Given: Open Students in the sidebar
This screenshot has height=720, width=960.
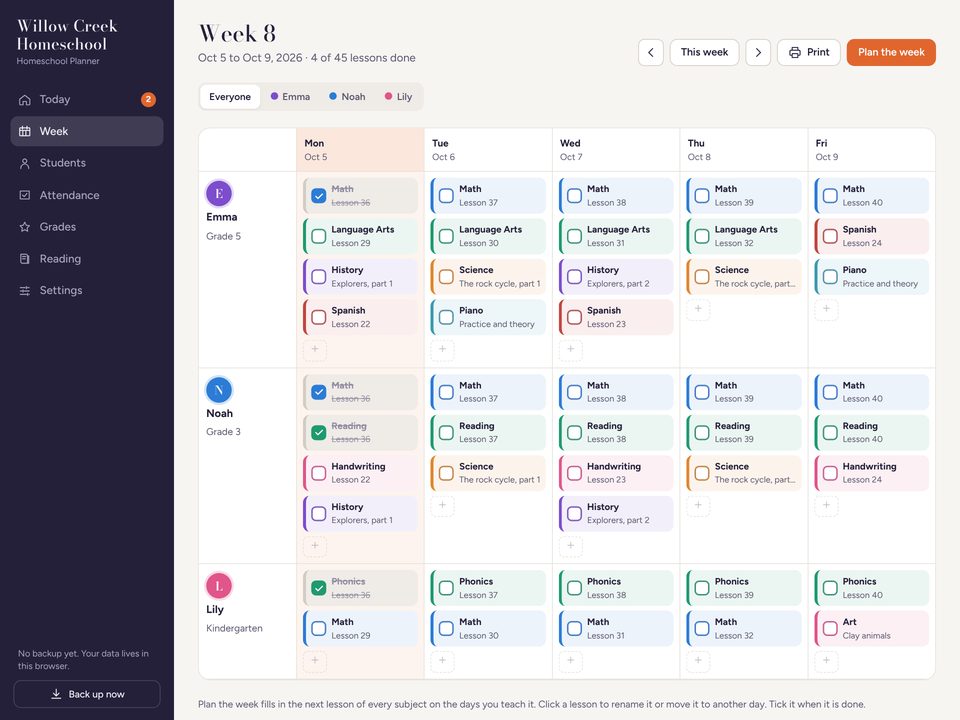Looking at the screenshot, I should [x=87, y=163].
